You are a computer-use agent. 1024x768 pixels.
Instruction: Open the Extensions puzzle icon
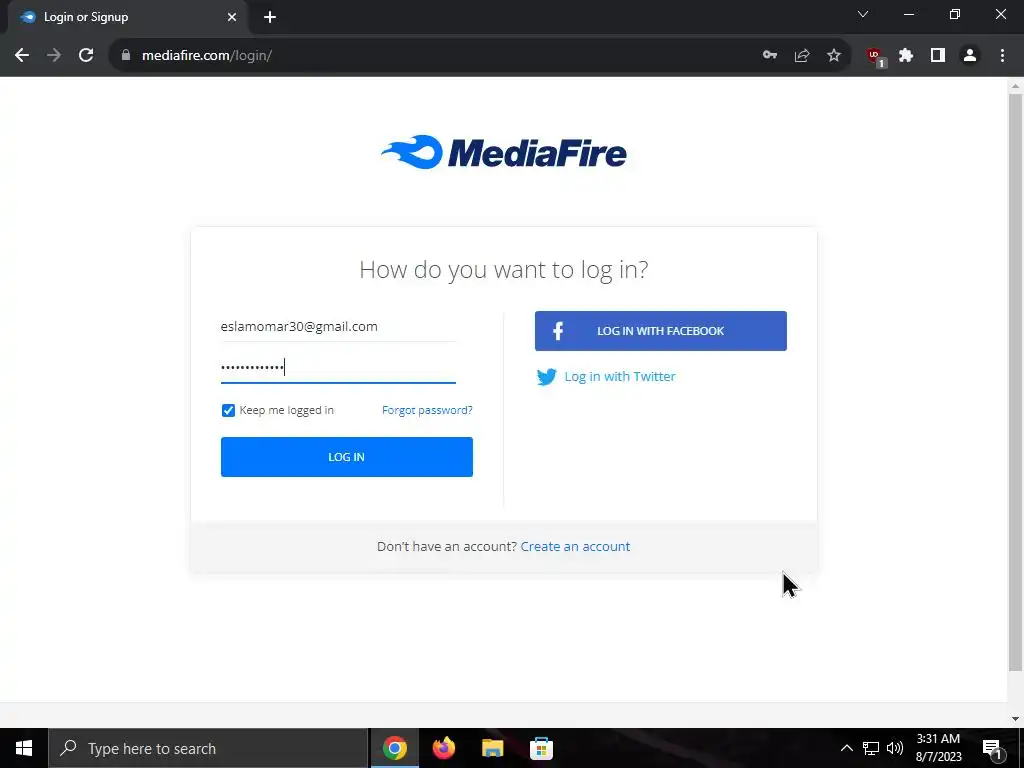click(x=906, y=56)
